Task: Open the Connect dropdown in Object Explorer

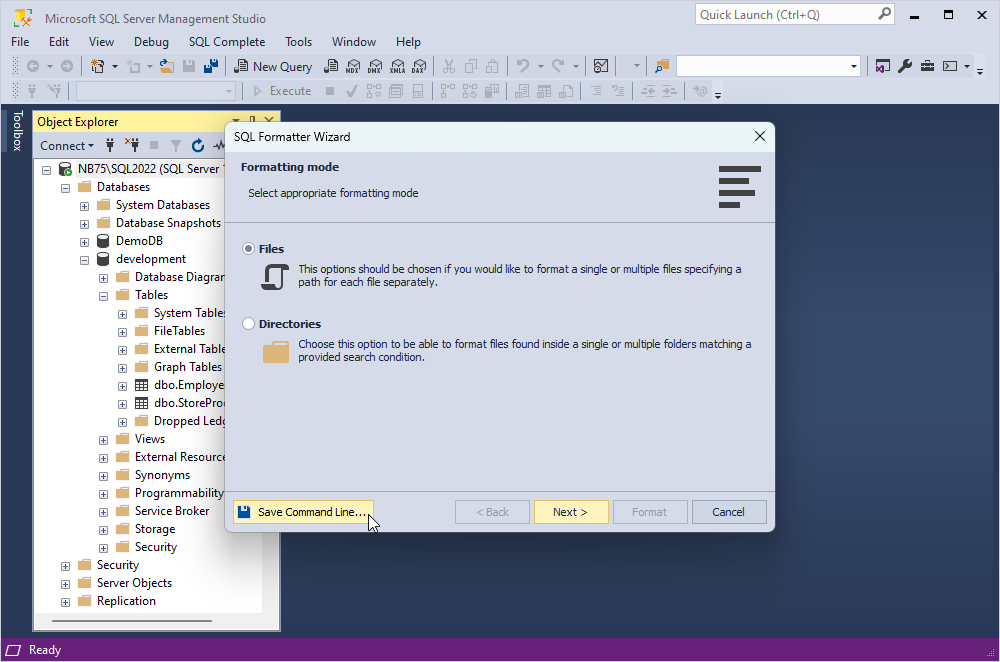Action: coord(66,145)
